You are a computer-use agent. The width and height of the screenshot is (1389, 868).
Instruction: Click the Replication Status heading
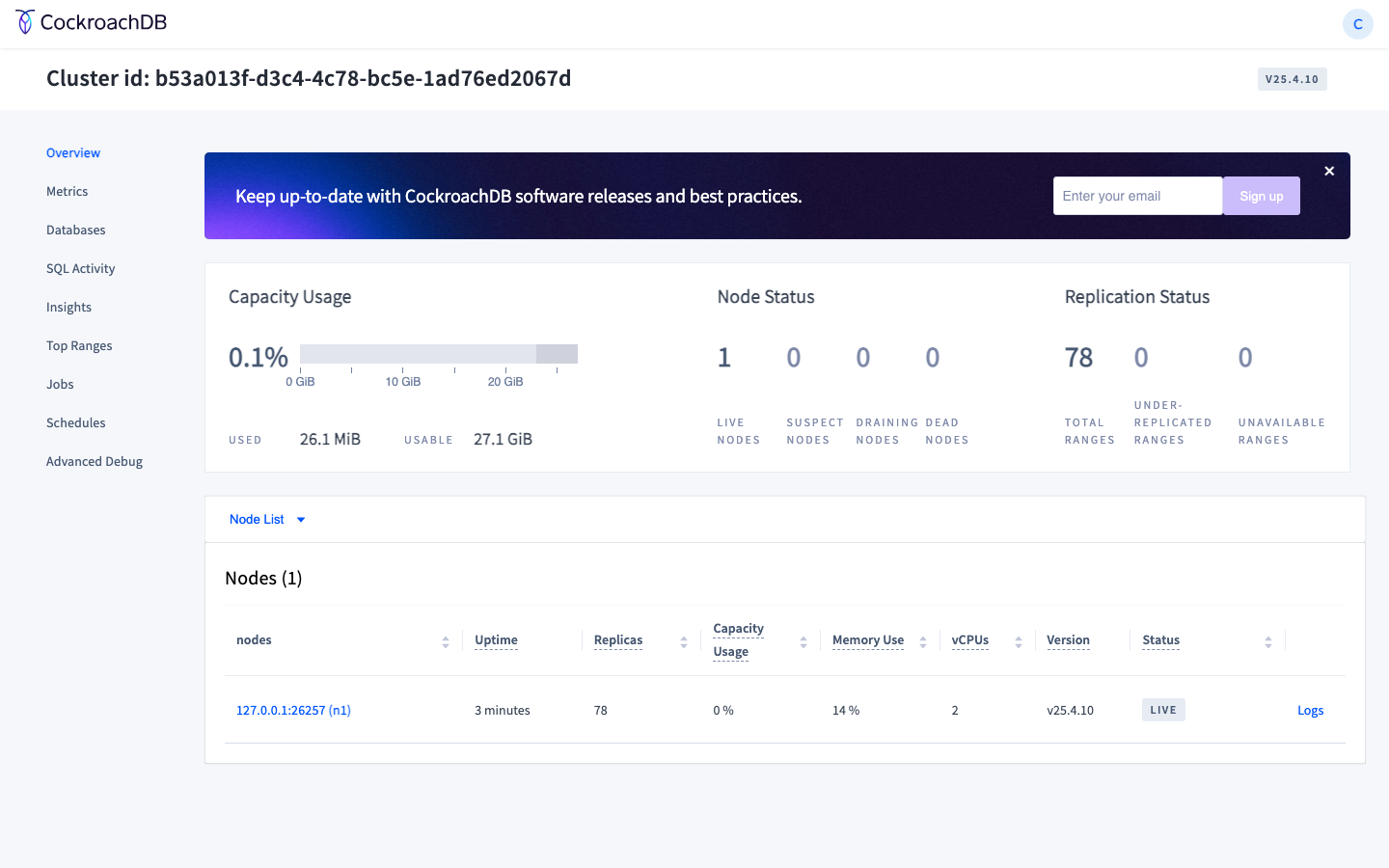[1137, 297]
